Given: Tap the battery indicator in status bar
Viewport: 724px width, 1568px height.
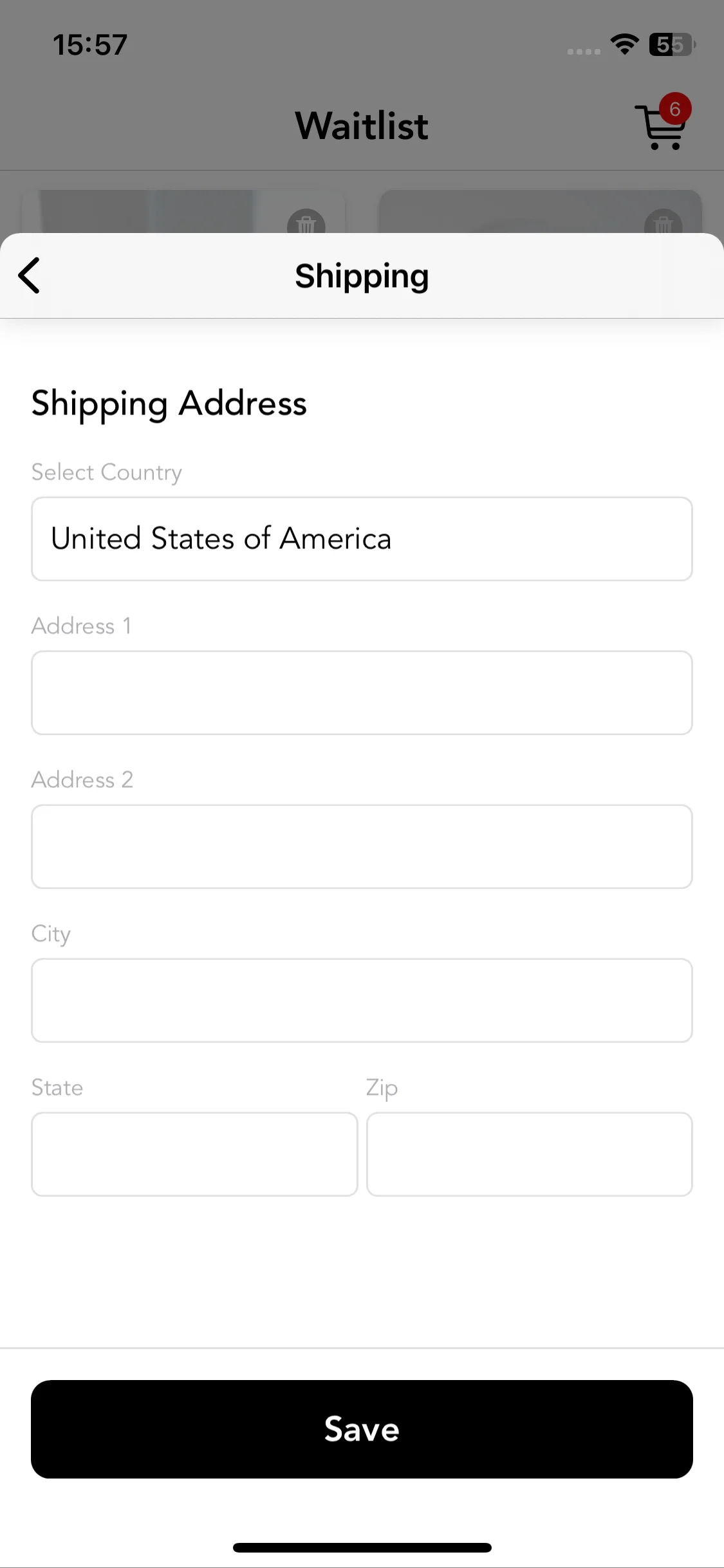Looking at the screenshot, I should coord(673,44).
